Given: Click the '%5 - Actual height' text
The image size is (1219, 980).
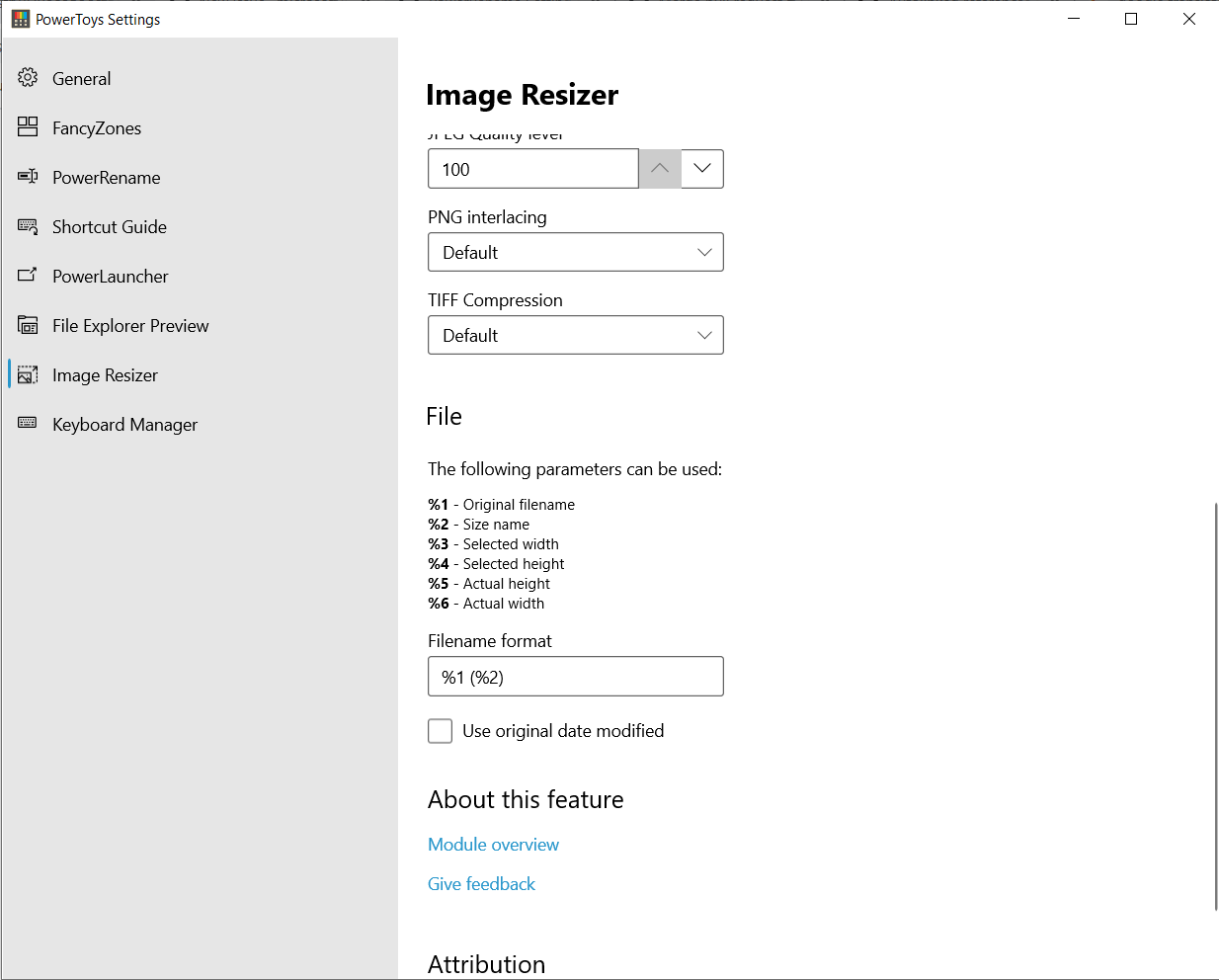Looking at the screenshot, I should click(489, 584).
